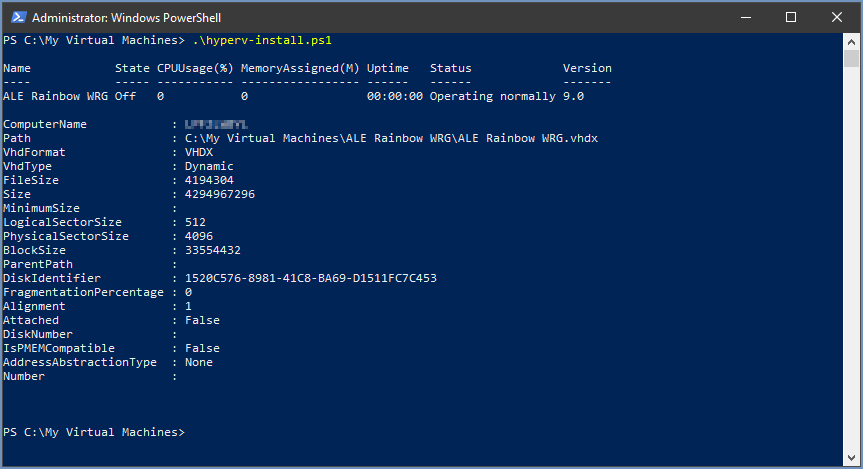Click the bottom PS prompt line
This screenshot has height=469, width=863.
pos(94,432)
